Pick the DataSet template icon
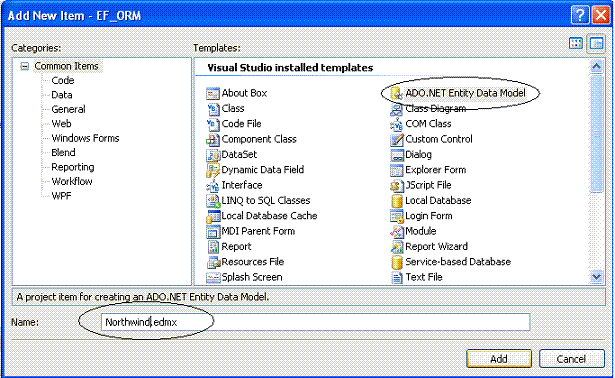The width and height of the screenshot is (615, 378). [213, 155]
